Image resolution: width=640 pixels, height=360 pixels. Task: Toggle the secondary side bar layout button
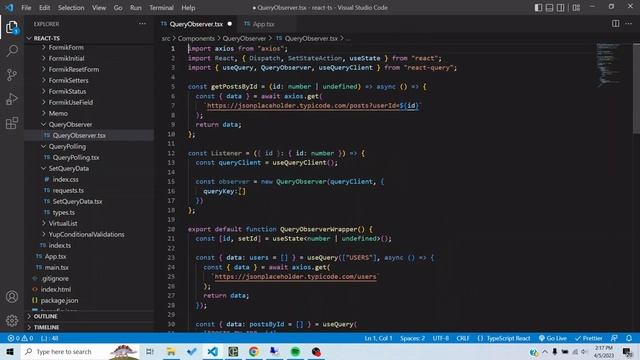(x=561, y=8)
